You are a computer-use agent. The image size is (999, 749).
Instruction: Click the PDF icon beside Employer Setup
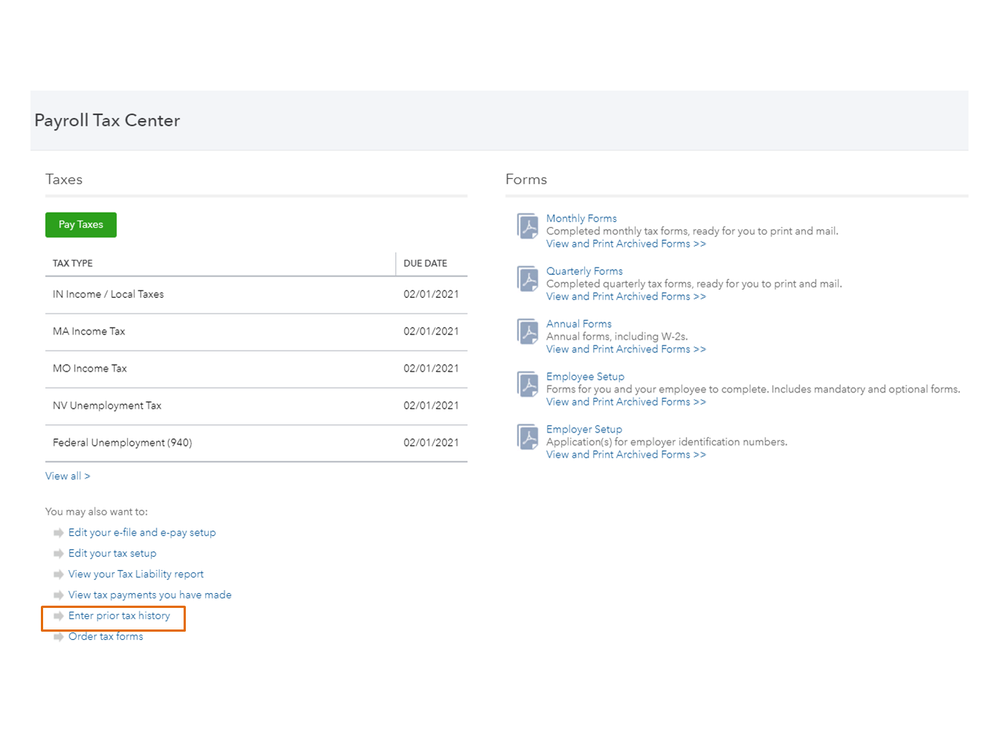pos(527,437)
